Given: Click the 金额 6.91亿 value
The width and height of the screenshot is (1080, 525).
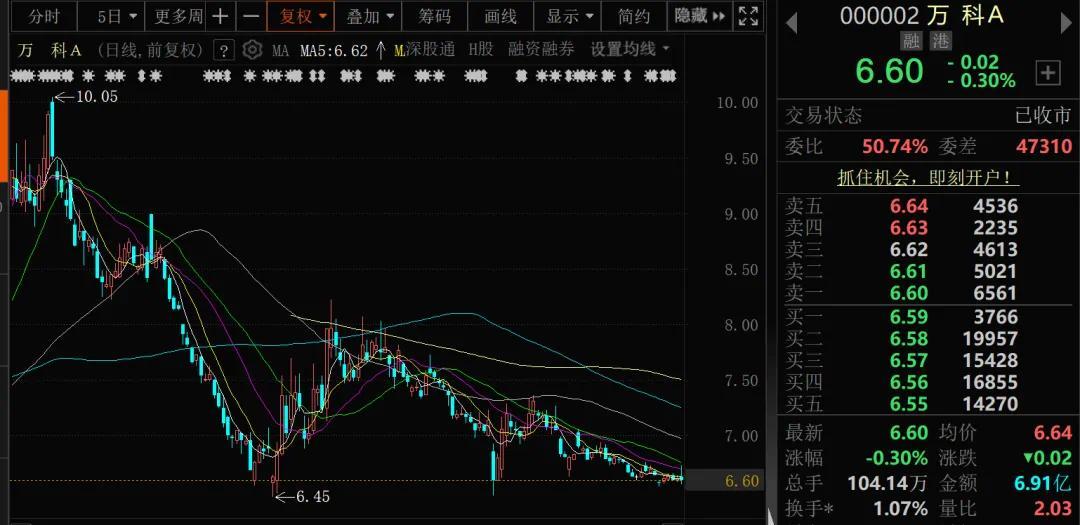Looking at the screenshot, I should tap(1043, 483).
